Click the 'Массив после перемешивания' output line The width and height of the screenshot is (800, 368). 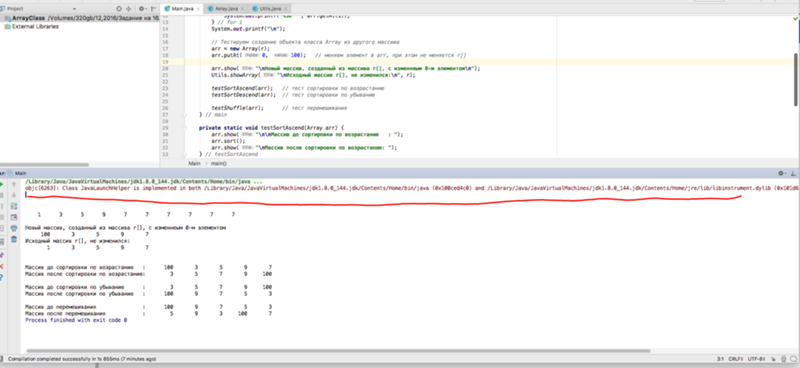(148, 313)
